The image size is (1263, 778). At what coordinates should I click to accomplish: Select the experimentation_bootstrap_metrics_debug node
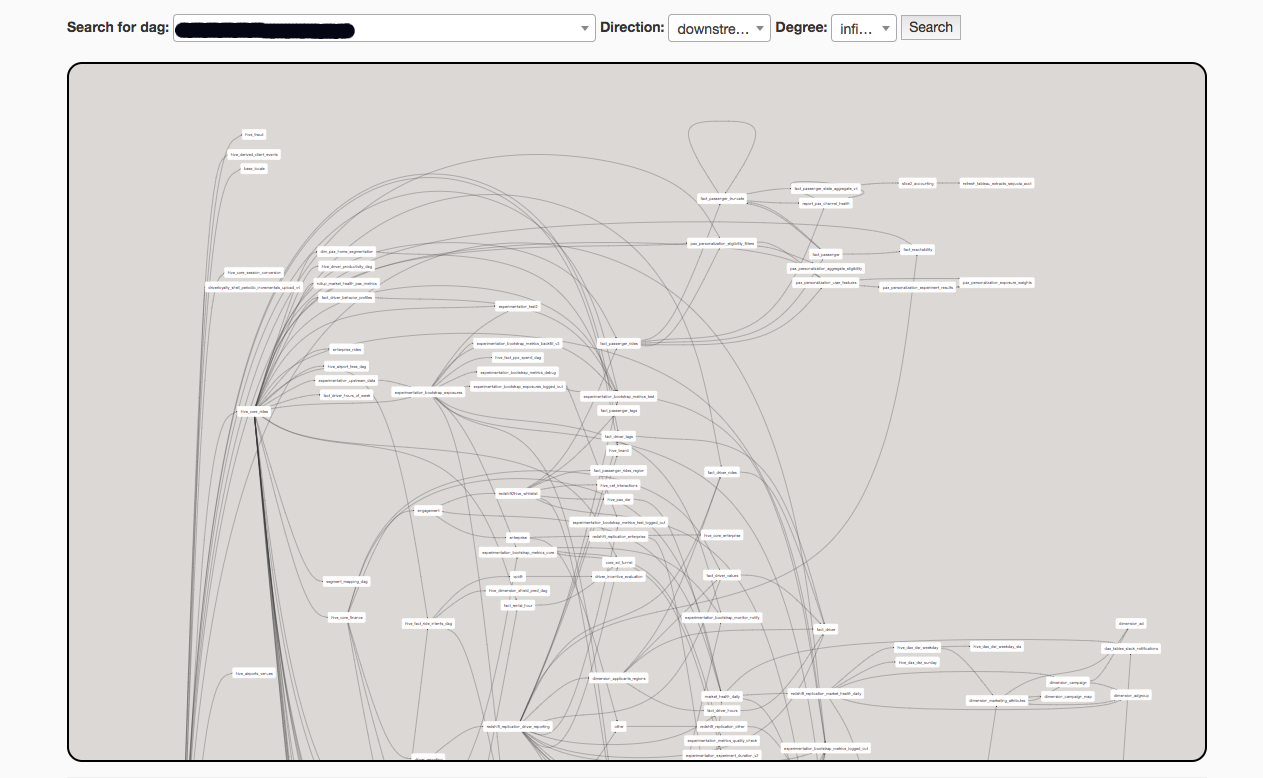(518, 372)
